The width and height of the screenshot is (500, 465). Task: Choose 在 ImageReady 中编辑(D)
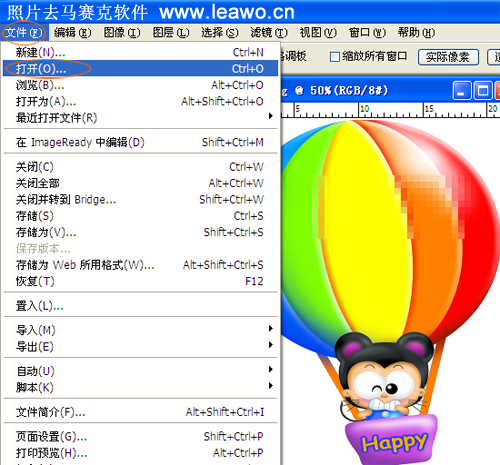(140, 142)
